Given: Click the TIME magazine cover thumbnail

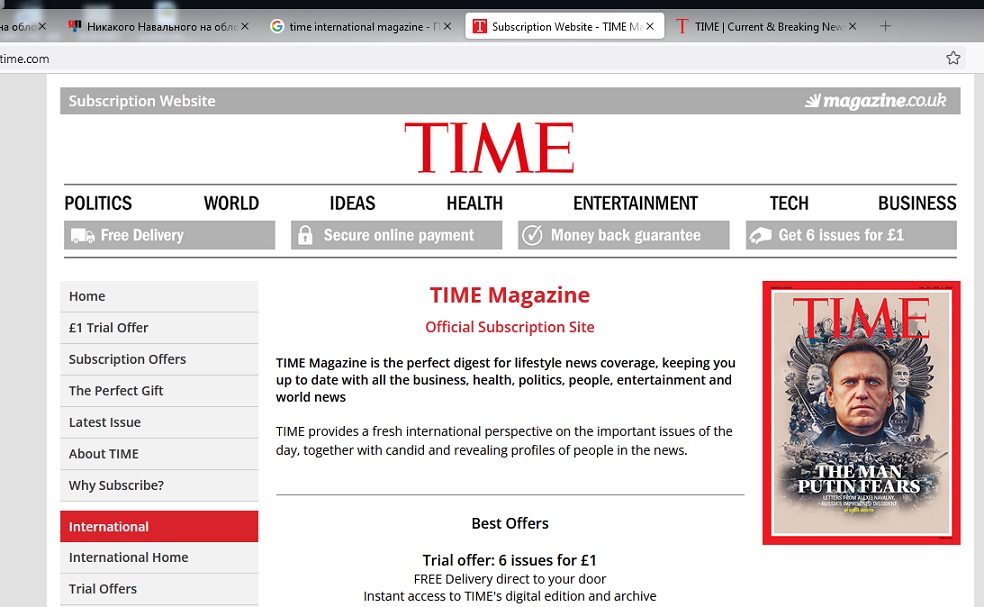Looking at the screenshot, I should click(861, 412).
